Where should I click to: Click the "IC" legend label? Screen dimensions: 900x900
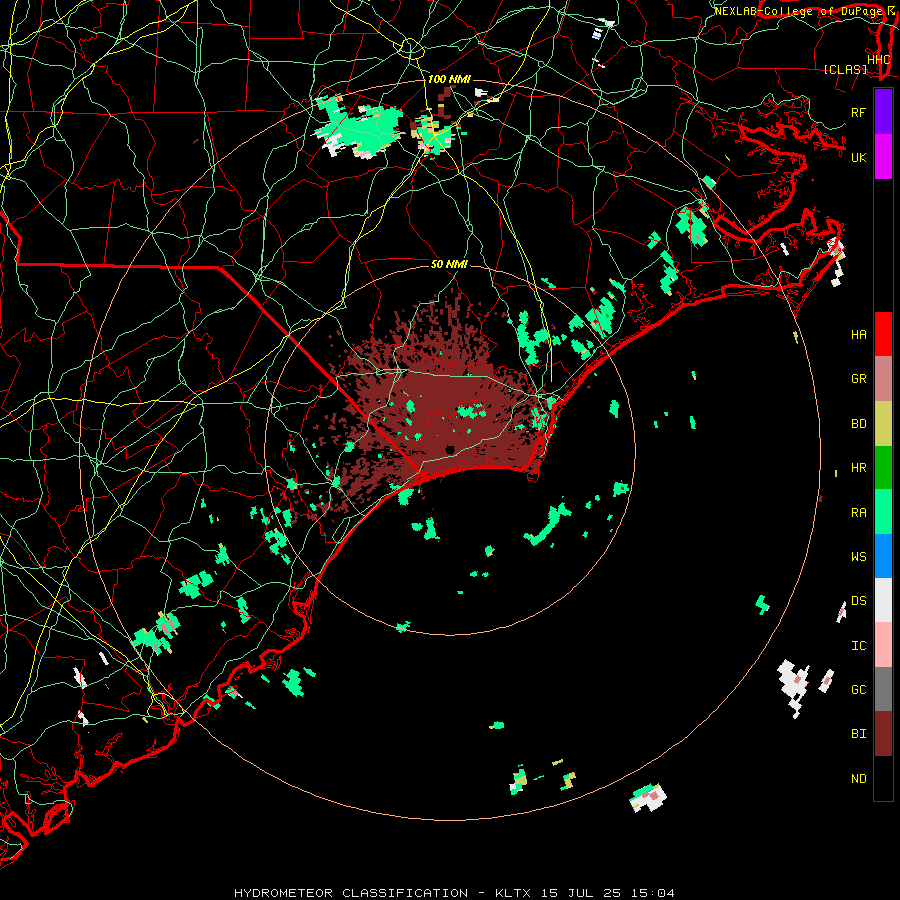tap(858, 646)
